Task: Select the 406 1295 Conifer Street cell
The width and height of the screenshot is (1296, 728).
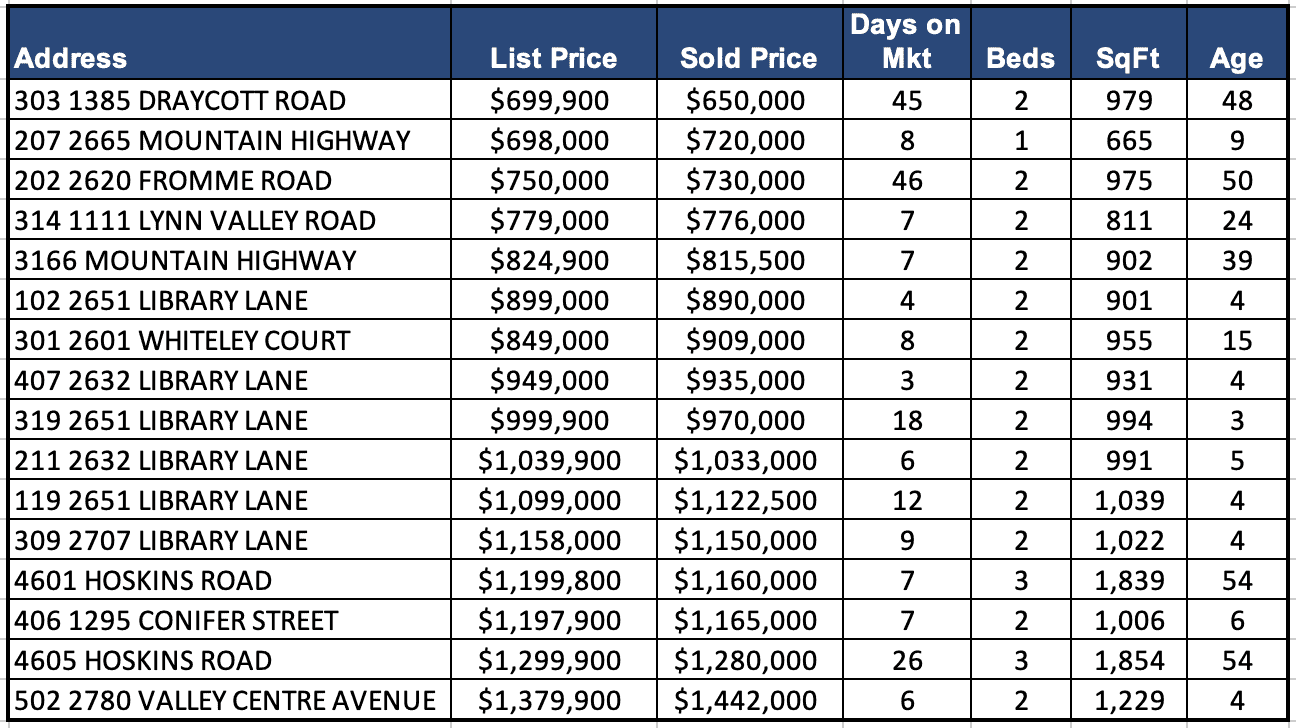Action: pos(176,621)
